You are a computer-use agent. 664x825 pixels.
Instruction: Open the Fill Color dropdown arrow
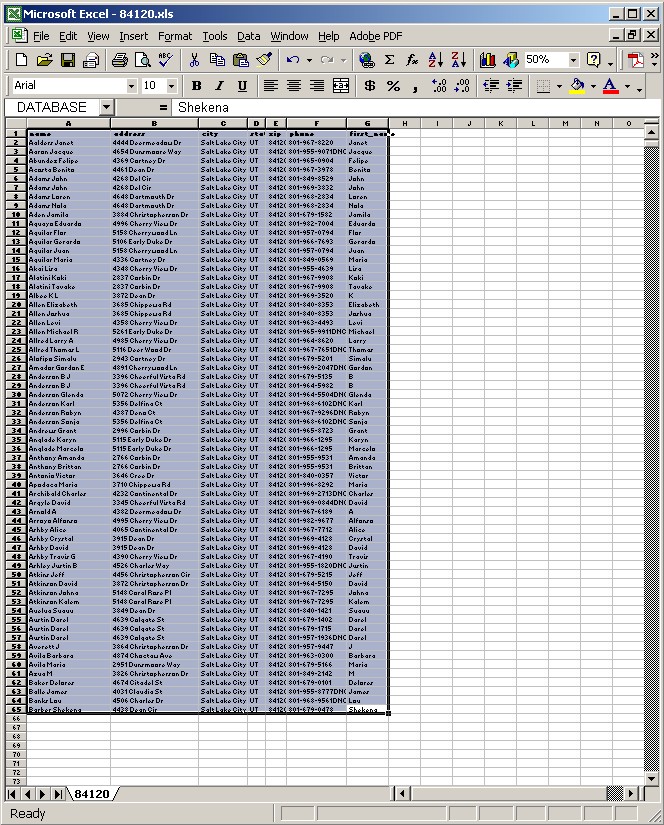click(593, 86)
